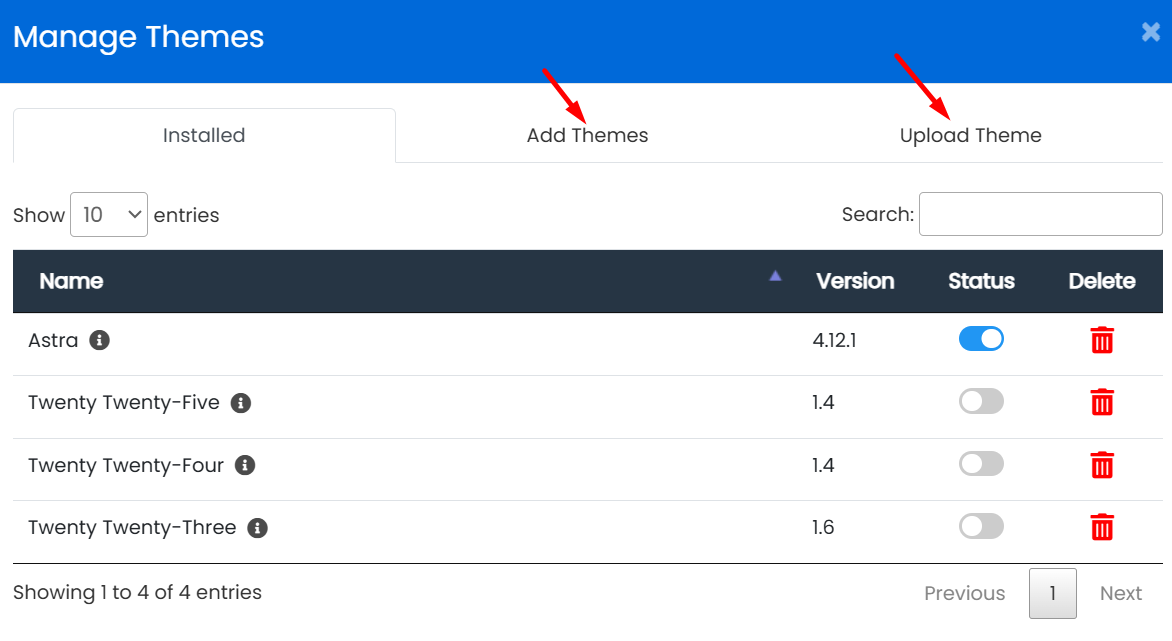Screen dimensions: 1172x641
Task: Switch to the Add Themes tab
Action: coord(587,136)
